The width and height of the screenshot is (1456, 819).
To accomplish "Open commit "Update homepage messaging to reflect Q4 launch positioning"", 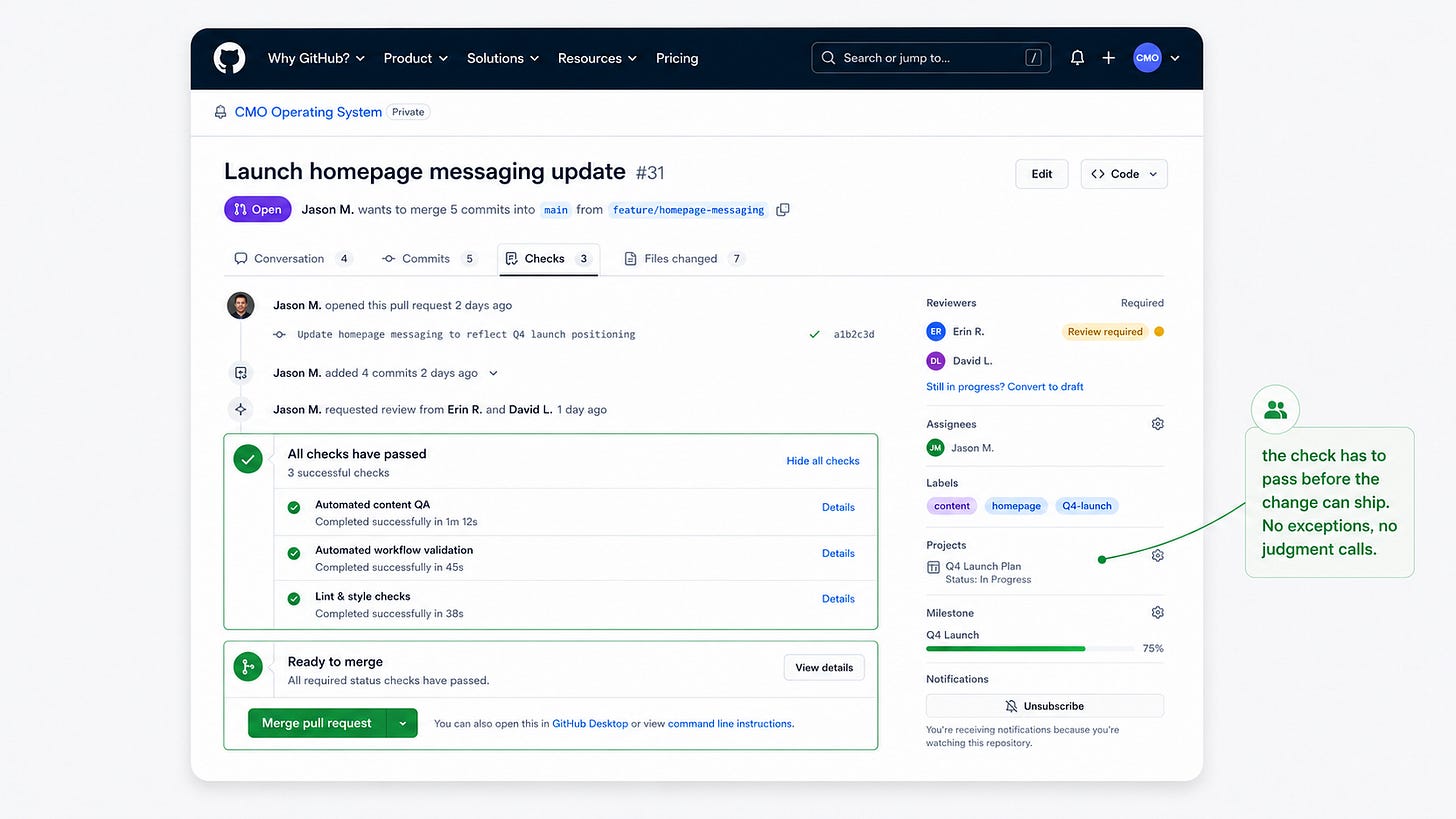I will pos(466,335).
